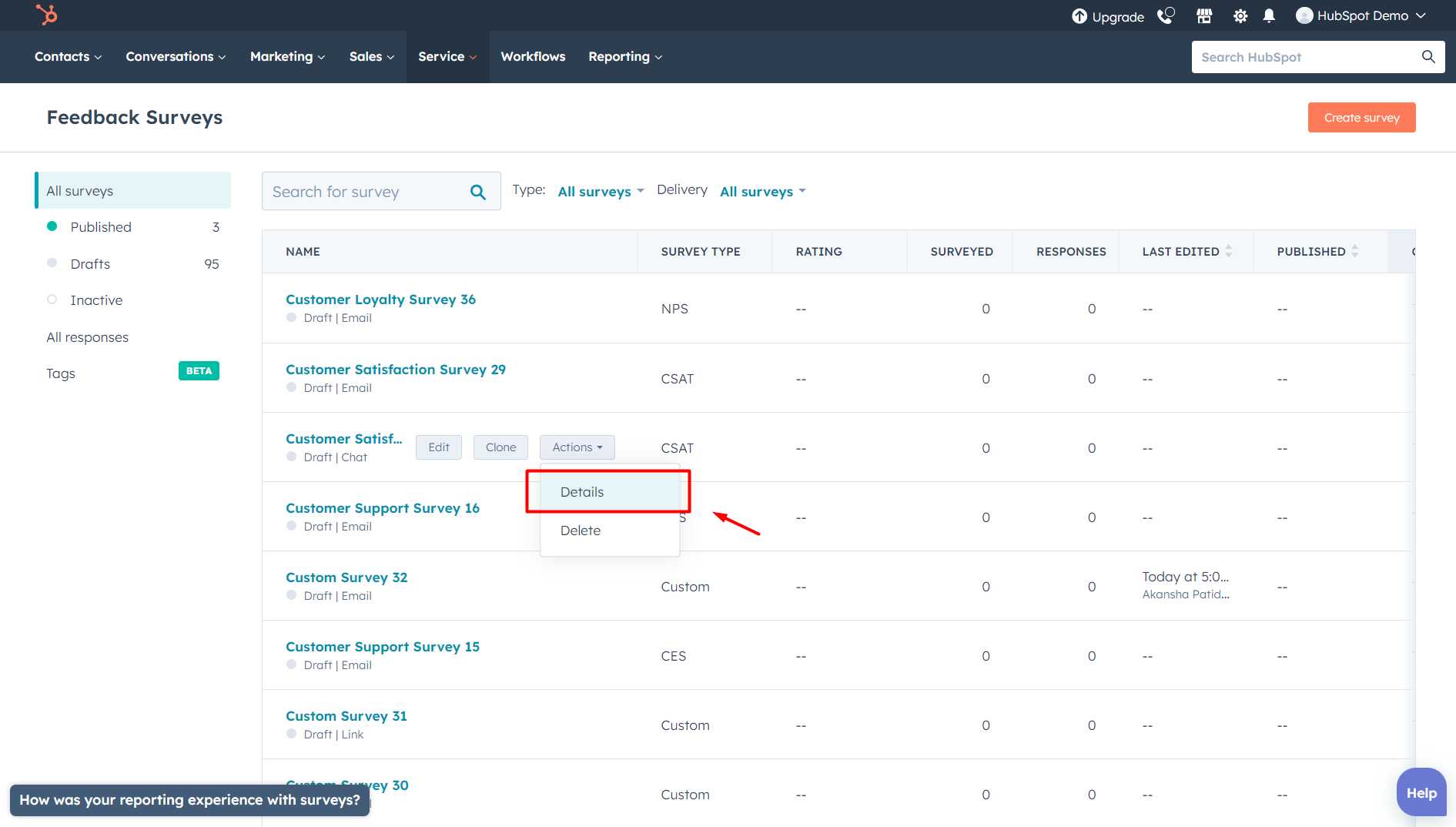Open Customer Loyalty Survey 36

click(x=380, y=300)
